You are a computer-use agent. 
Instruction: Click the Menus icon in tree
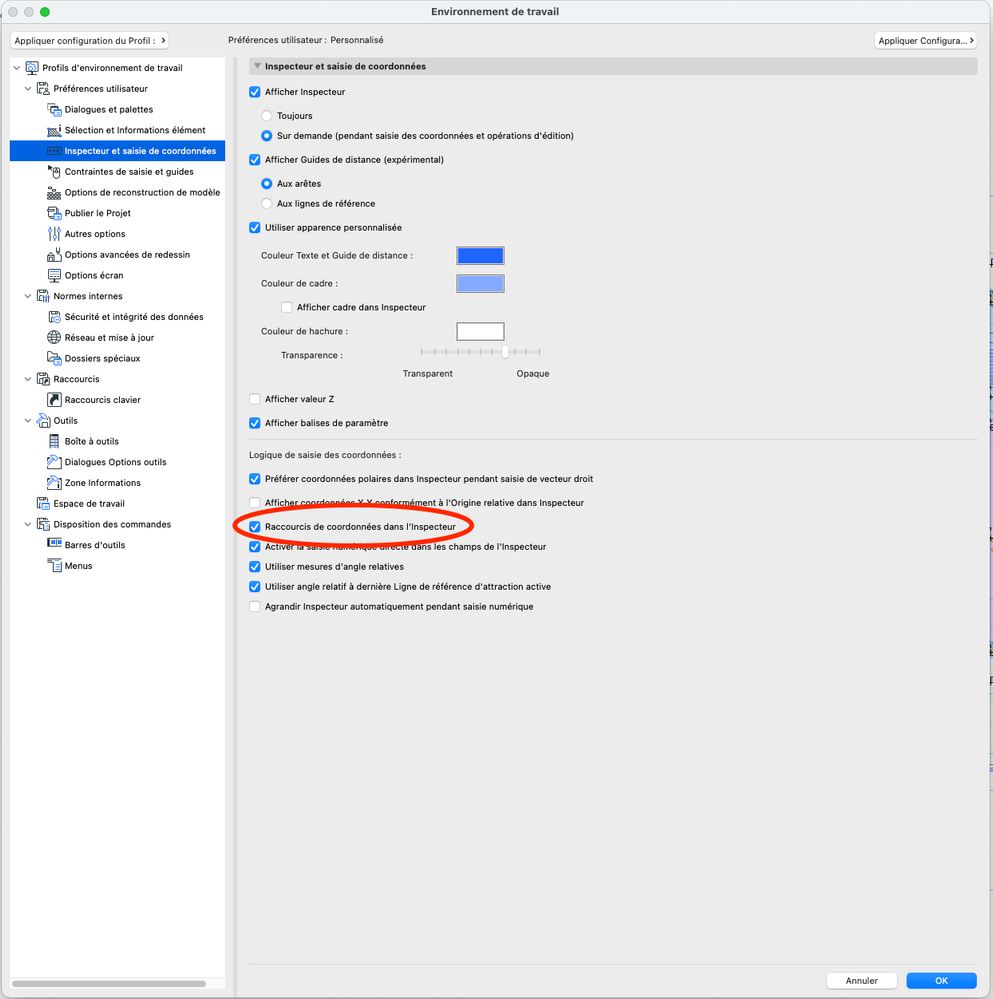pos(54,566)
